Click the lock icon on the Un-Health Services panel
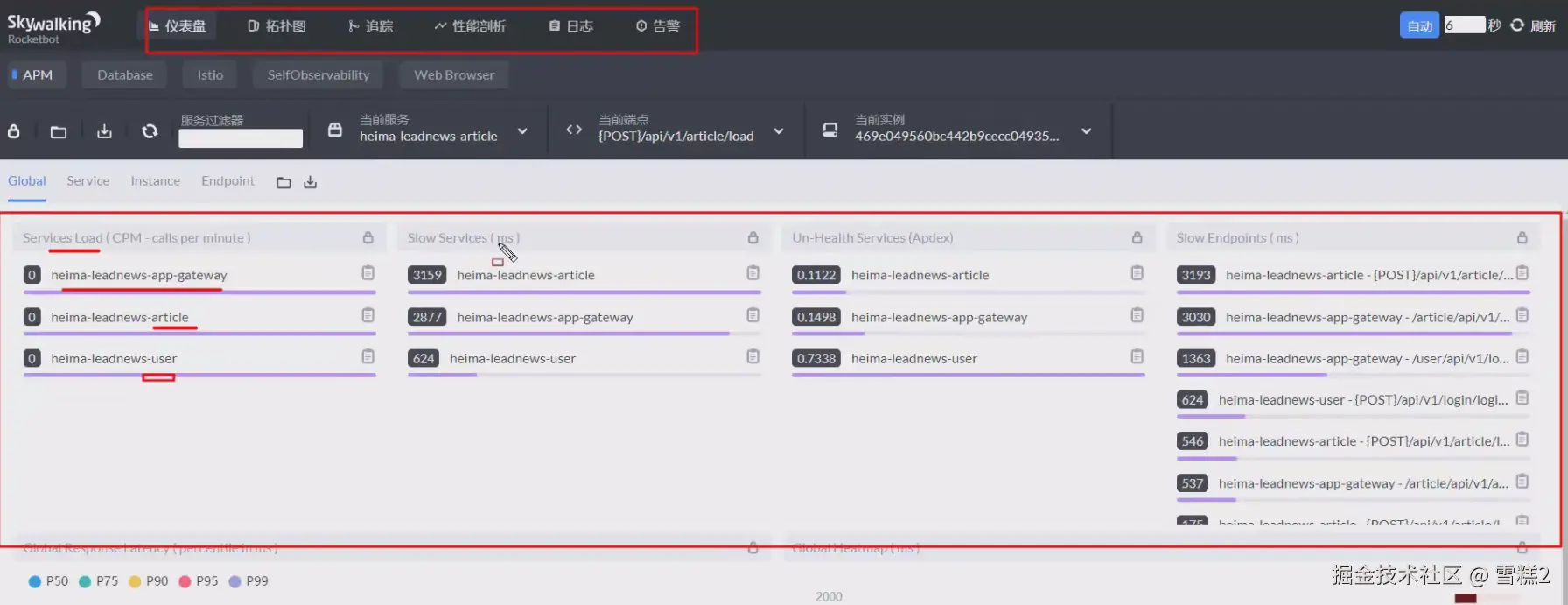The height and width of the screenshot is (605, 1568). tap(1137, 237)
